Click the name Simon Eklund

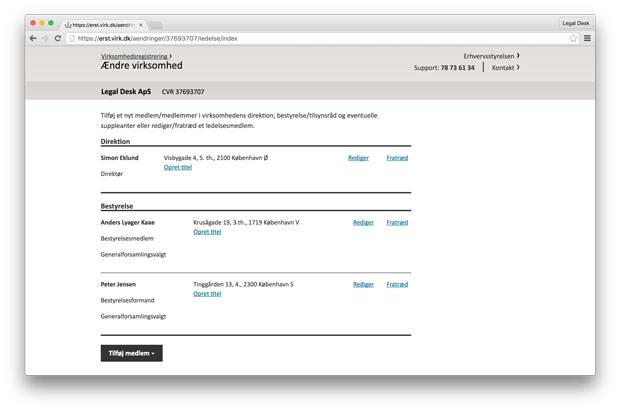click(119, 158)
